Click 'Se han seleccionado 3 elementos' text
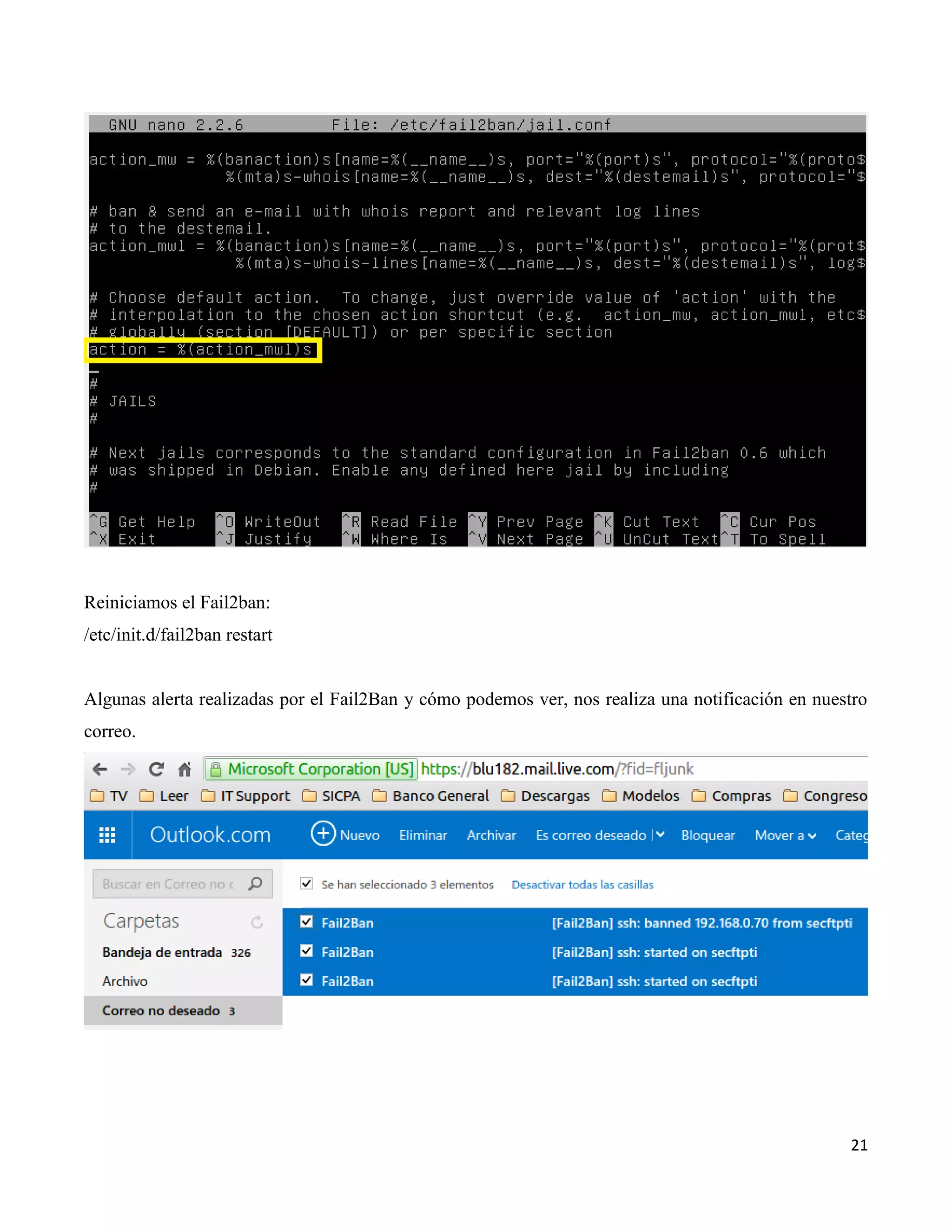Image resolution: width=952 pixels, height=1232 pixels. 407,885
